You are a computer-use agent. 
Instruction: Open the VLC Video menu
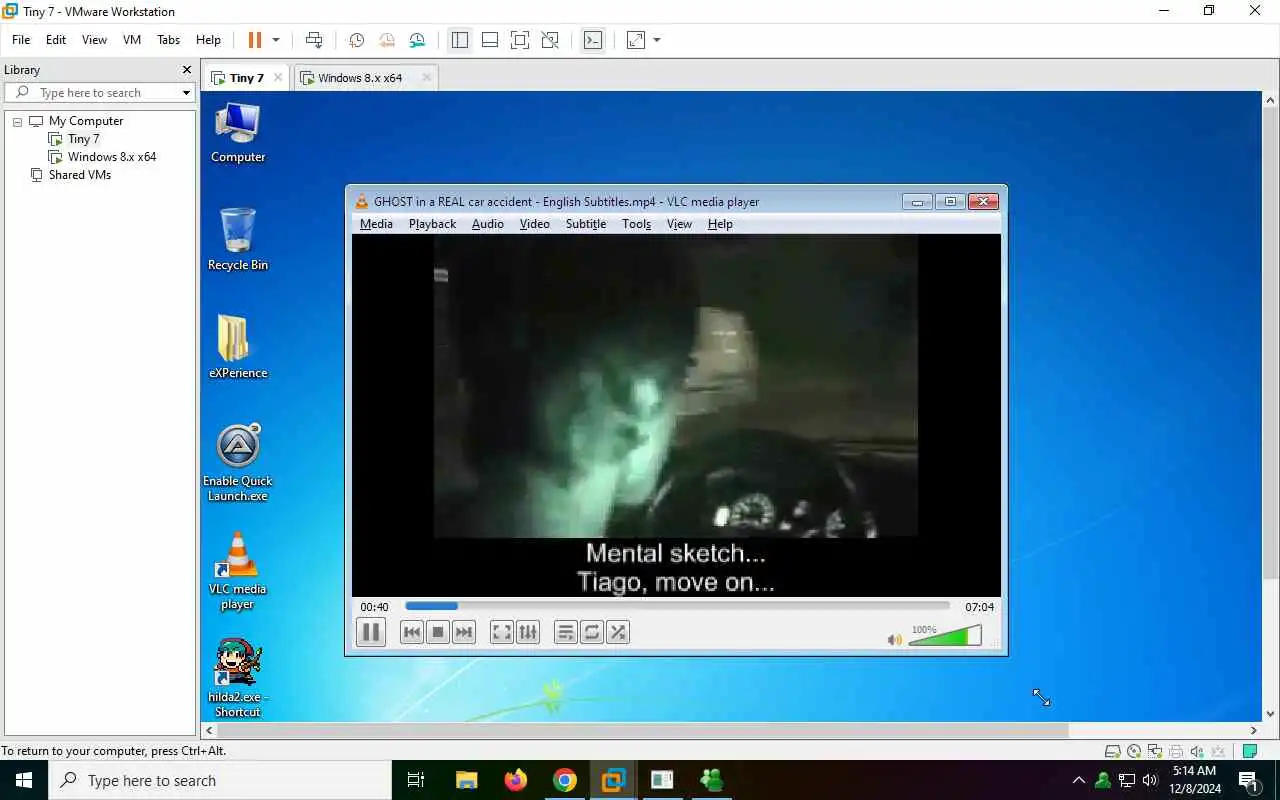[x=535, y=224]
